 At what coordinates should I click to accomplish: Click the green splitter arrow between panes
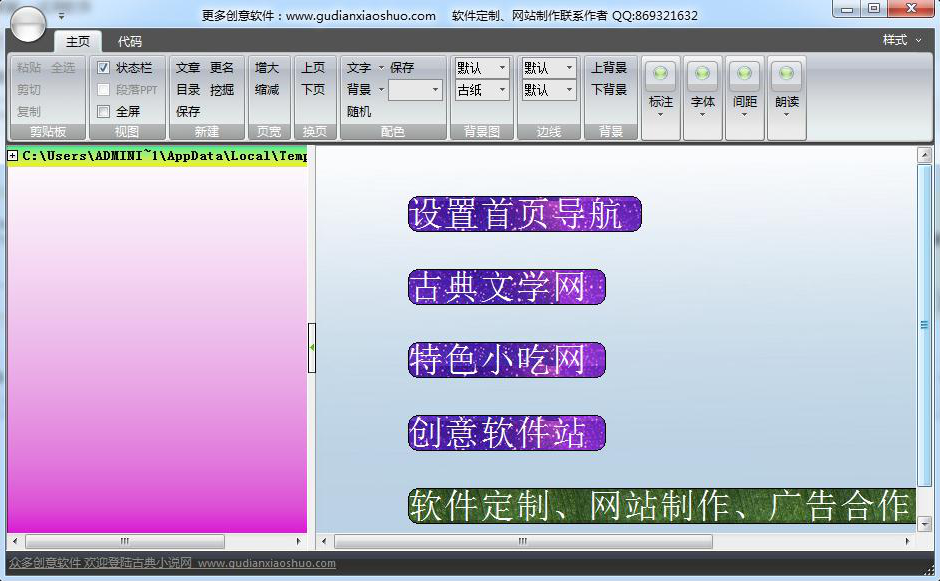312,347
